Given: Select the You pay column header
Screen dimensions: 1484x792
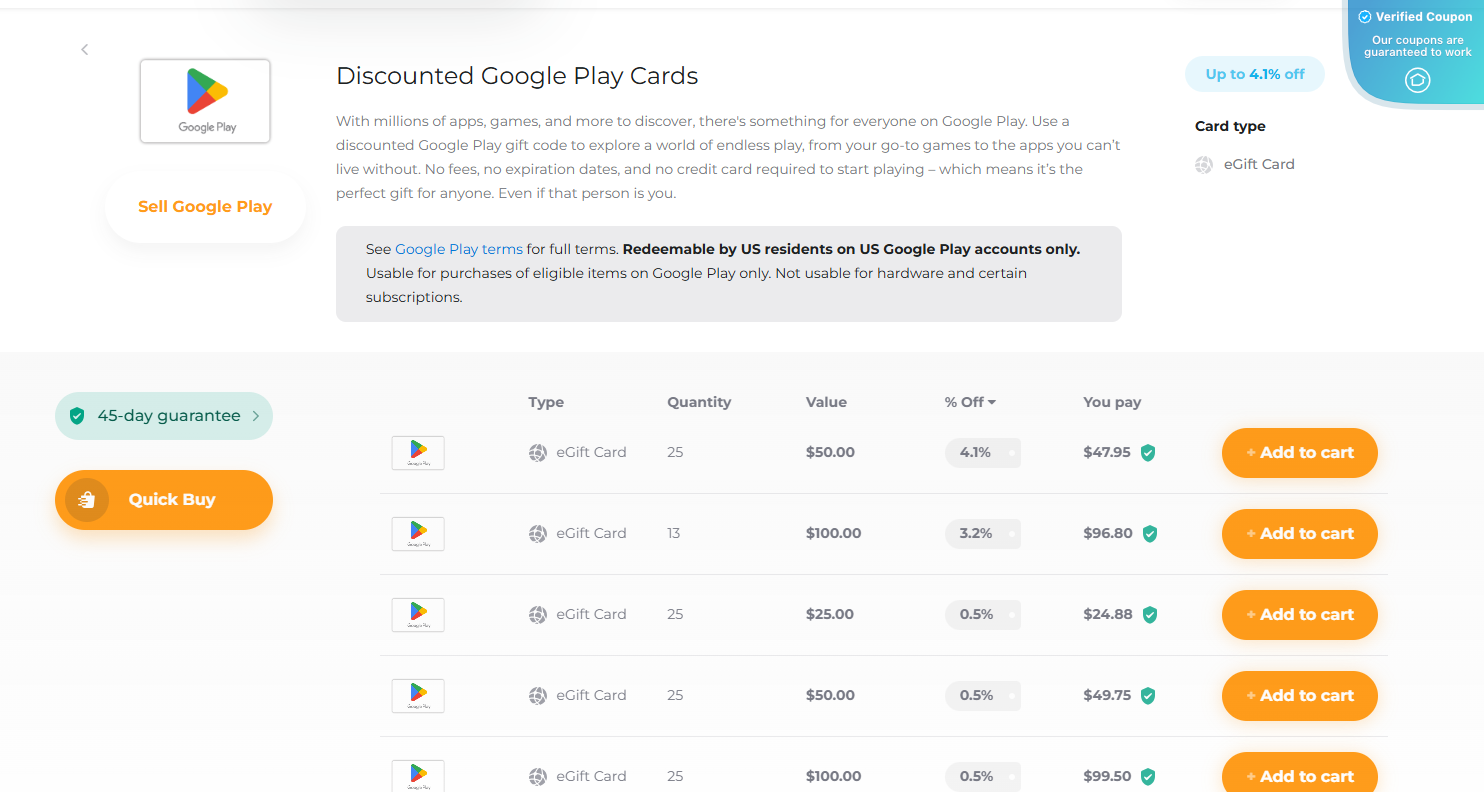Looking at the screenshot, I should coord(1111,401).
